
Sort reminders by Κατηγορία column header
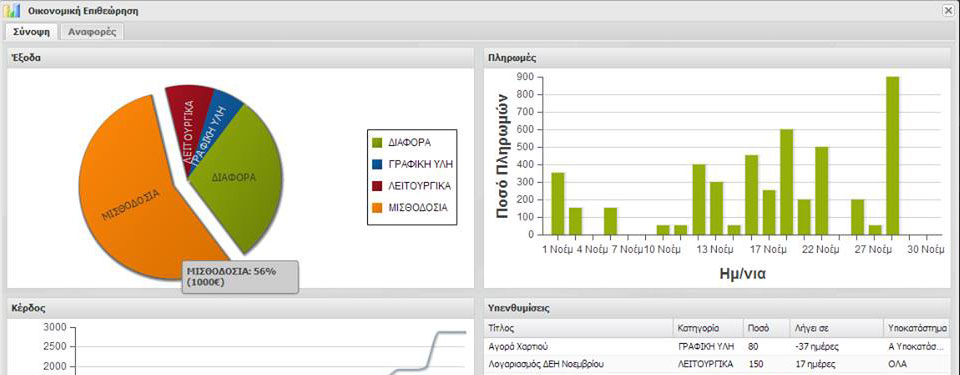(708, 328)
